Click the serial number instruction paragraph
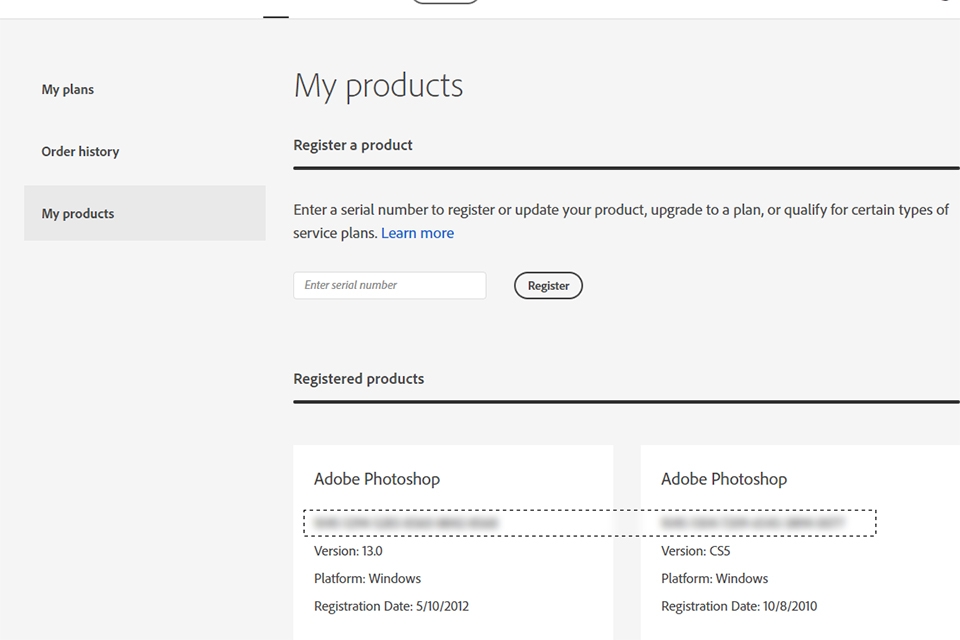 pyautogui.click(x=621, y=221)
